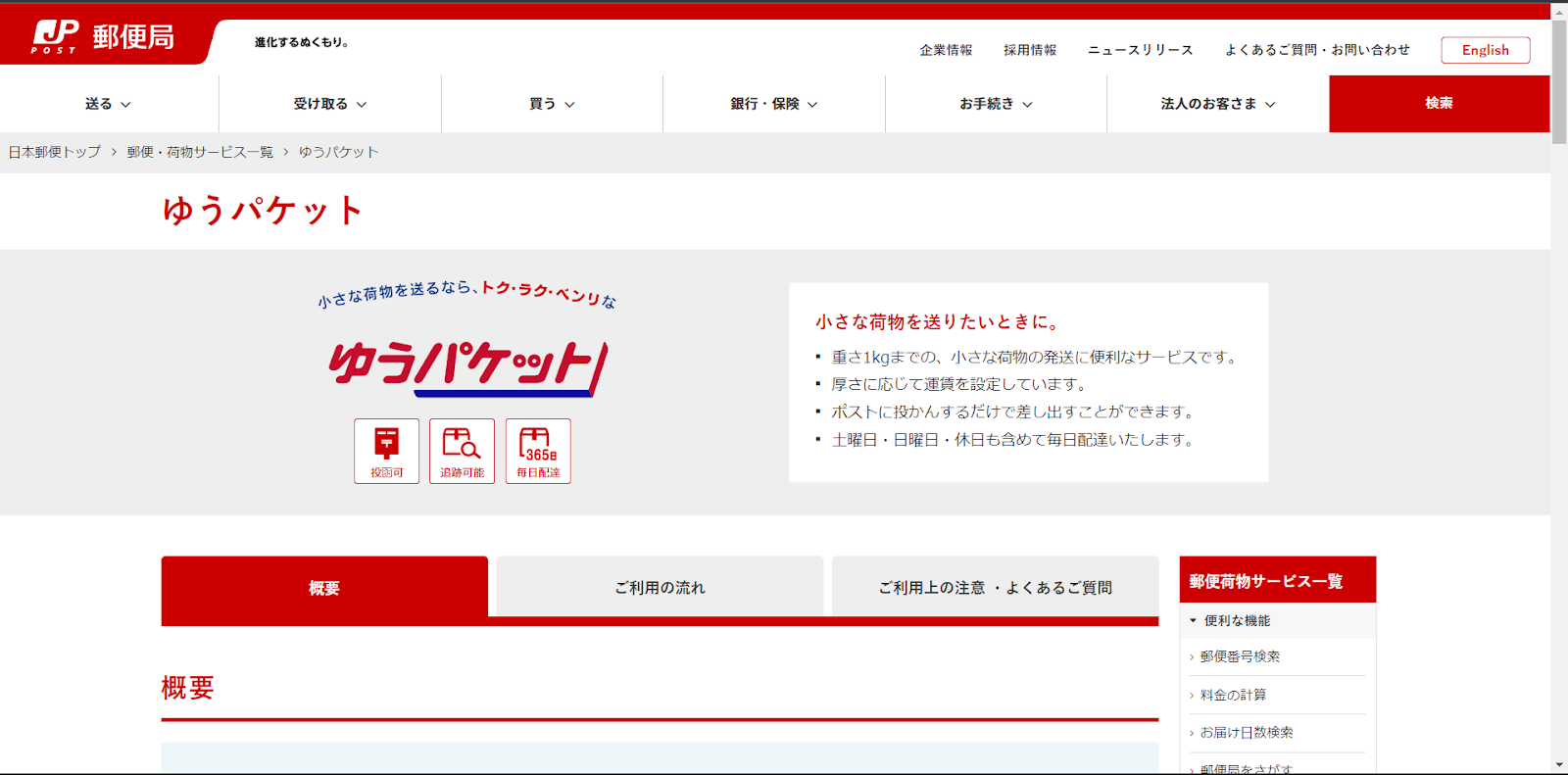Open the 銀行・保険 dropdown
Image resolution: width=1568 pixels, height=775 pixels.
(x=774, y=104)
